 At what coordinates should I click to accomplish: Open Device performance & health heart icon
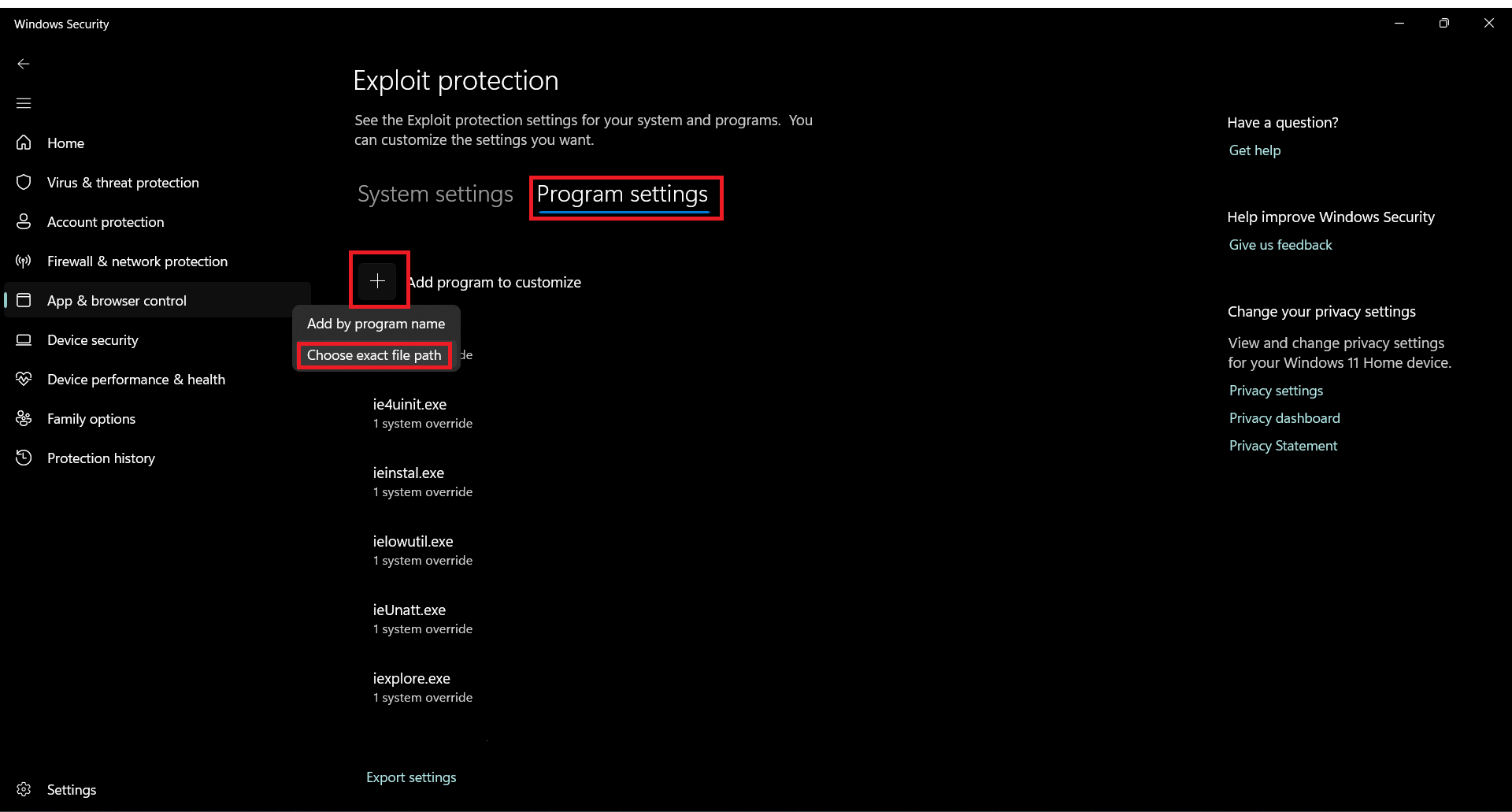point(24,379)
